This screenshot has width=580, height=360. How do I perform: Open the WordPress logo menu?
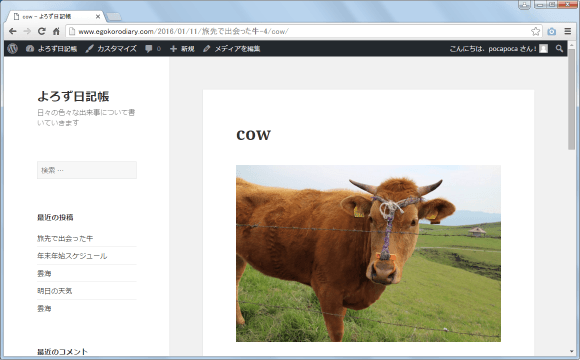13,48
